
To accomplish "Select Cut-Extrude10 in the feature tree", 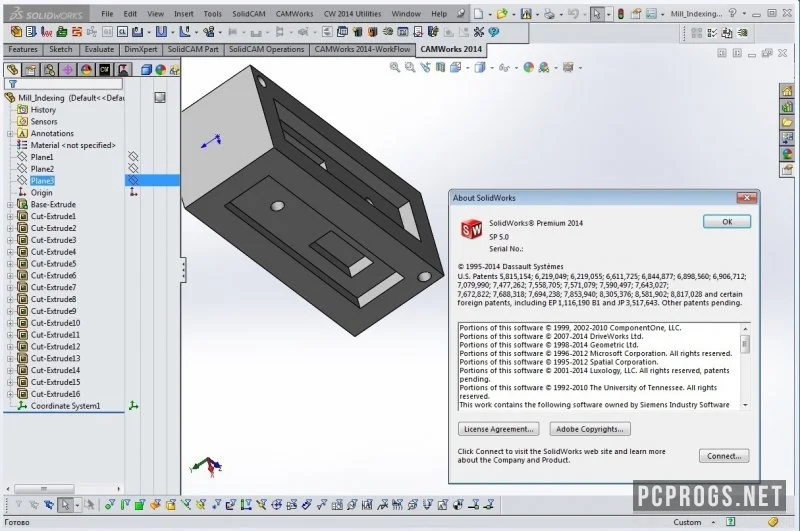I will pos(55,323).
